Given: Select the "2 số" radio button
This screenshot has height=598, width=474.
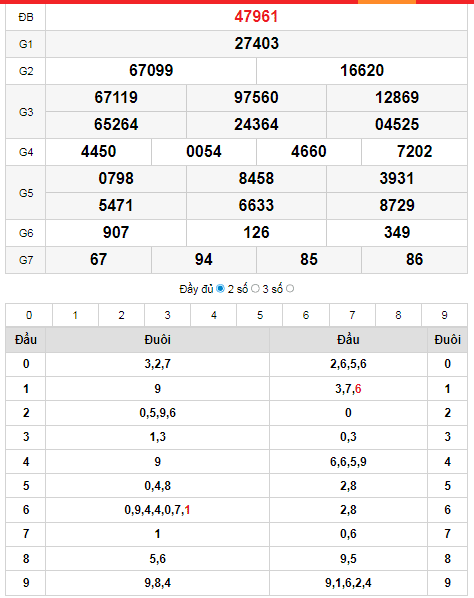Looking at the screenshot, I should 255,289.
